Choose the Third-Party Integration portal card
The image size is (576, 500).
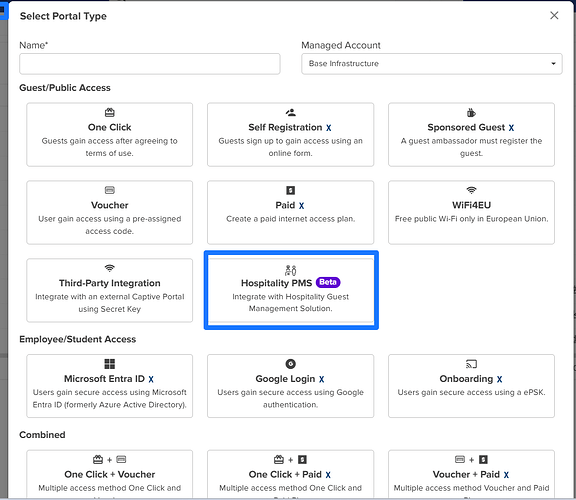109,290
